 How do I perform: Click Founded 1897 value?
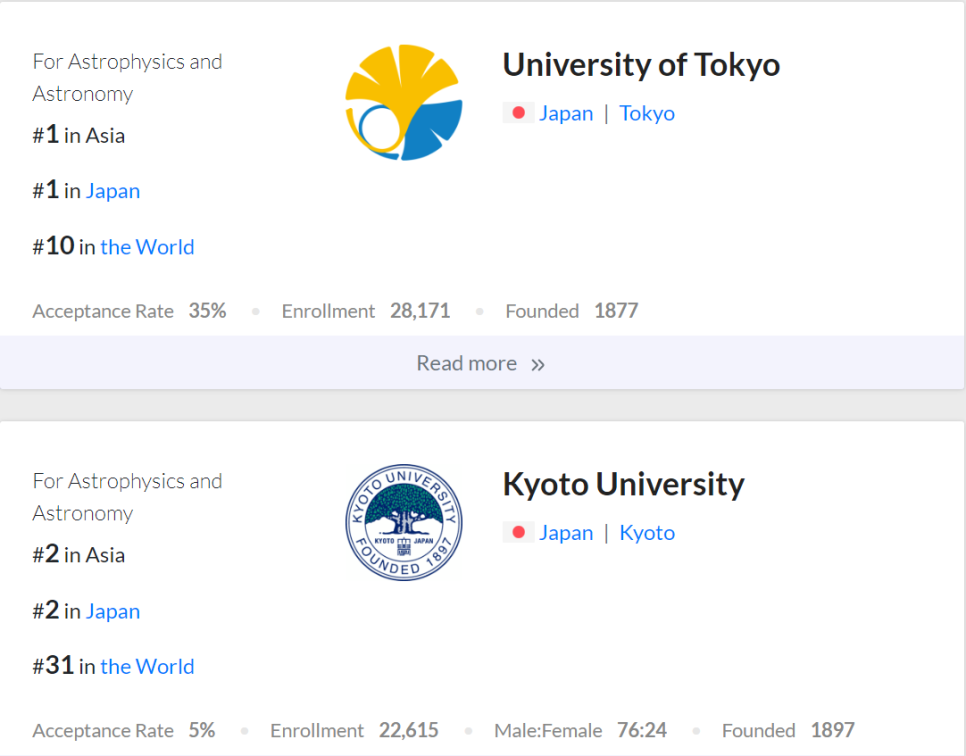[832, 730]
